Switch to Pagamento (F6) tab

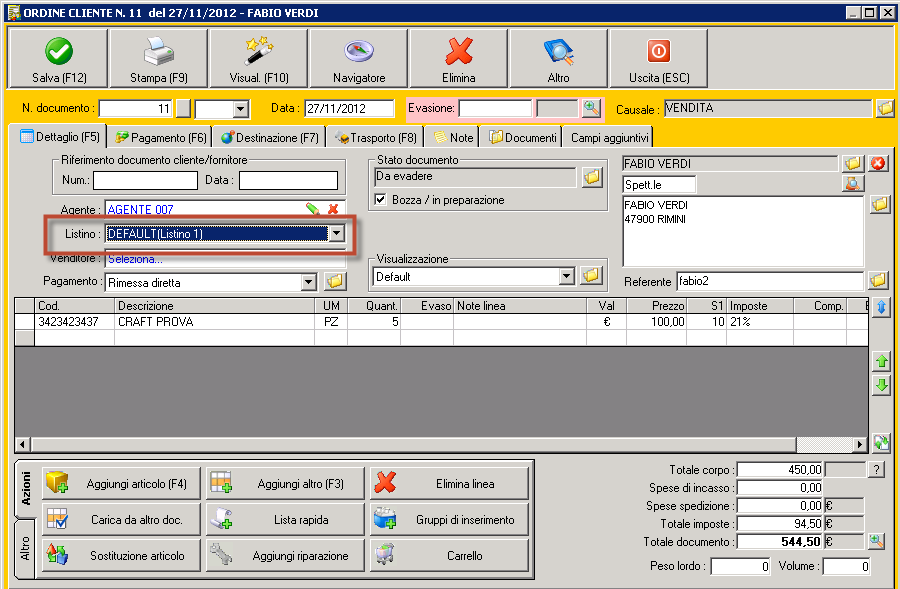tap(161, 138)
